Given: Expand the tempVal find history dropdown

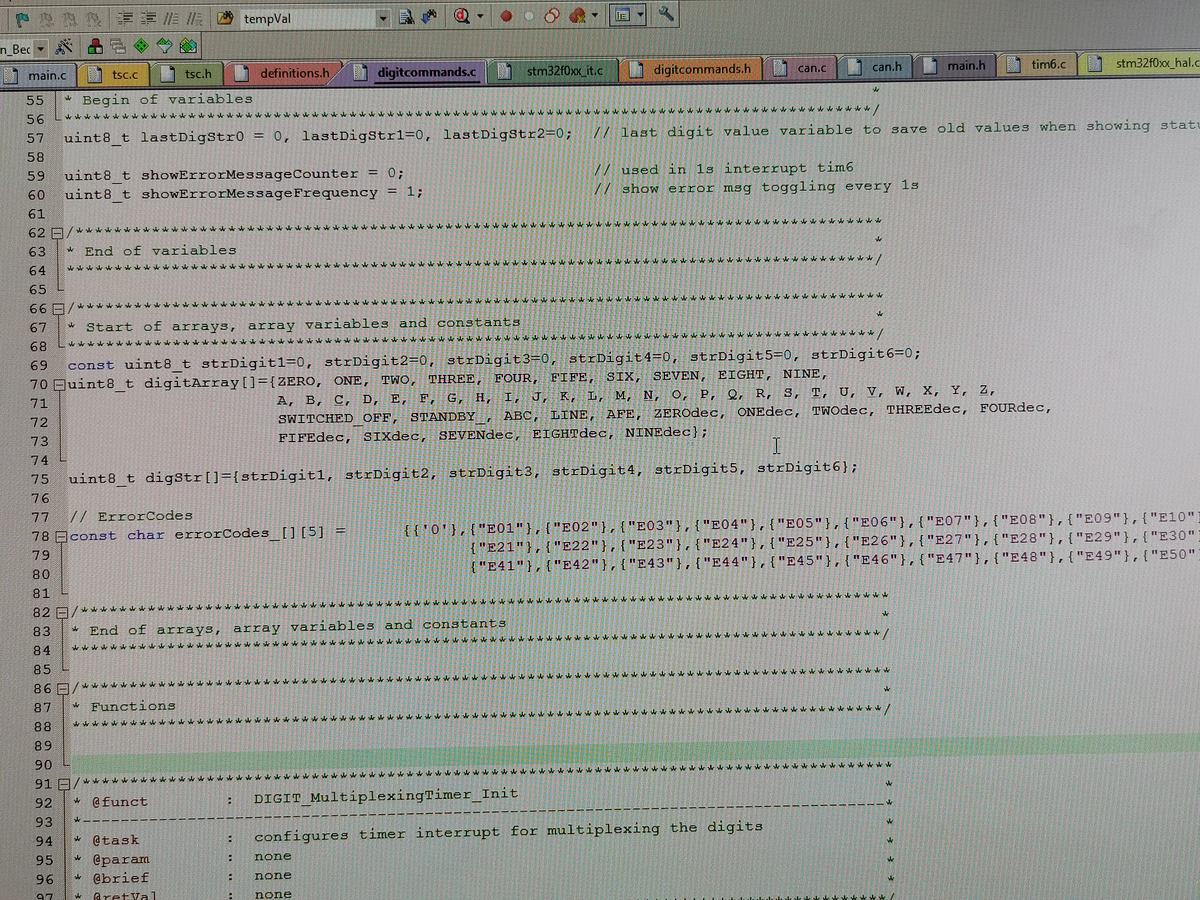Looking at the screenshot, I should [384, 18].
